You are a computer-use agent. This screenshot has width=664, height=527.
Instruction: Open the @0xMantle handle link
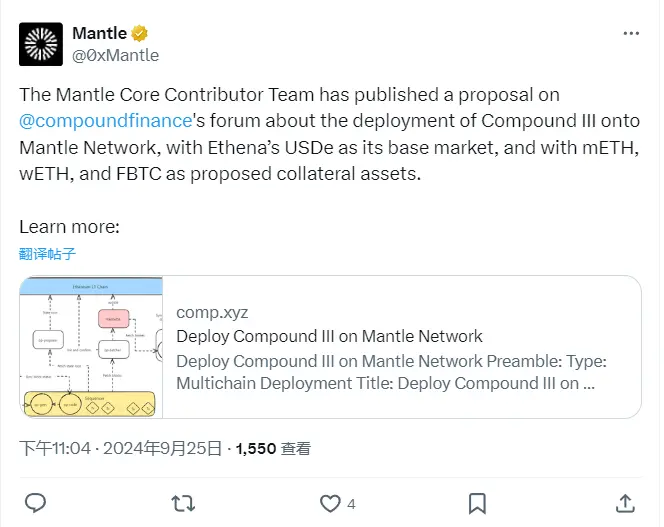116,55
